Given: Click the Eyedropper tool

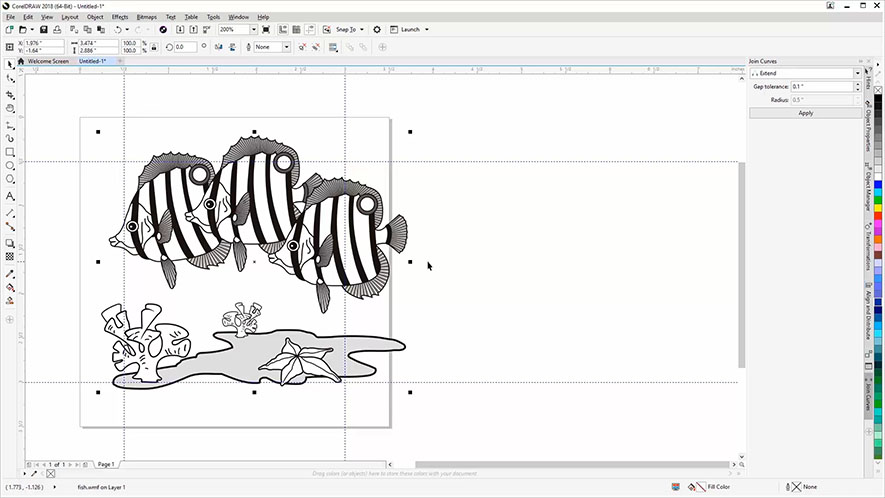Looking at the screenshot, I should pos(10,272).
